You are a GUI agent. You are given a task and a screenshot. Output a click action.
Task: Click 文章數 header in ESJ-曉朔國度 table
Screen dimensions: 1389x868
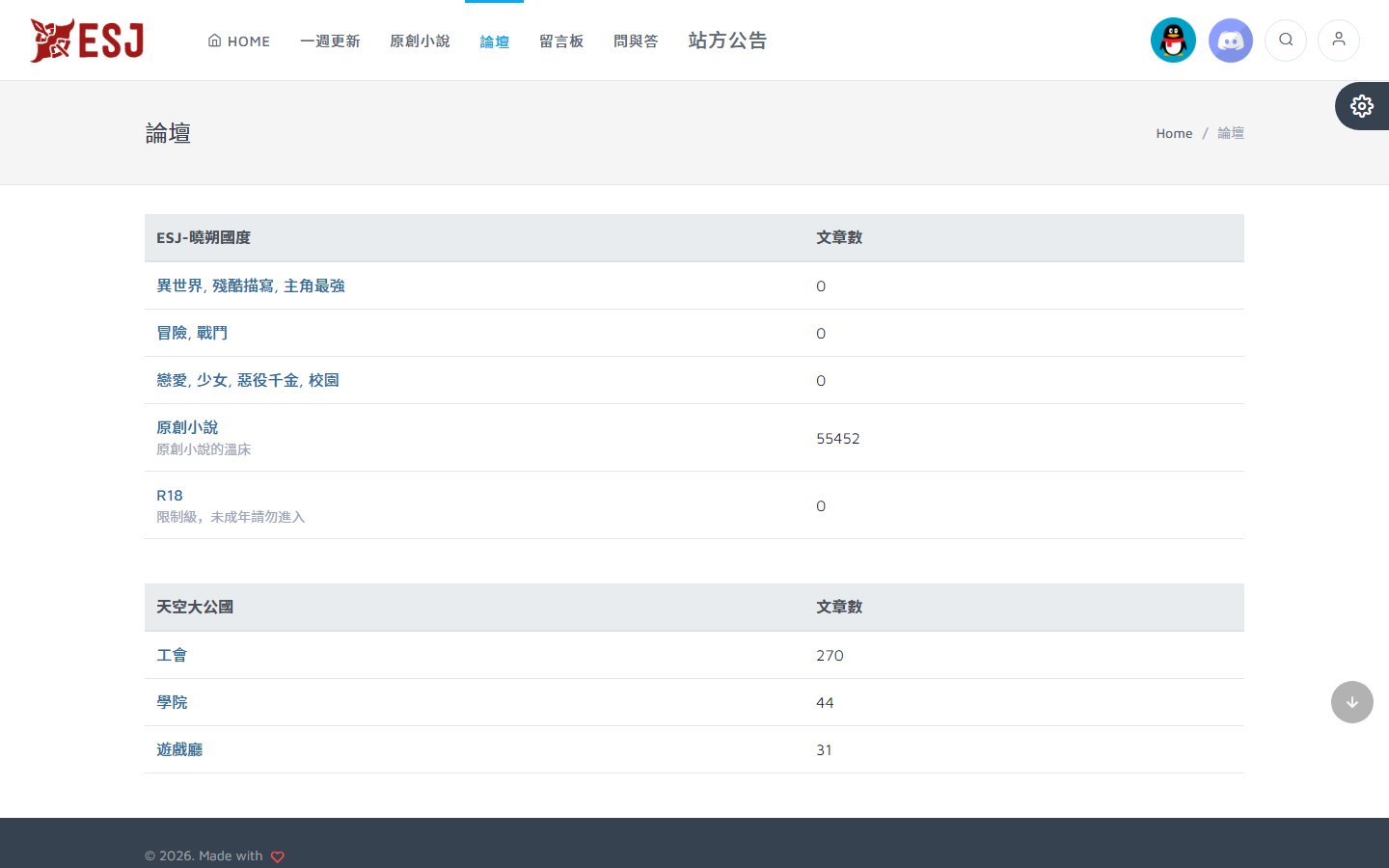[839, 237]
